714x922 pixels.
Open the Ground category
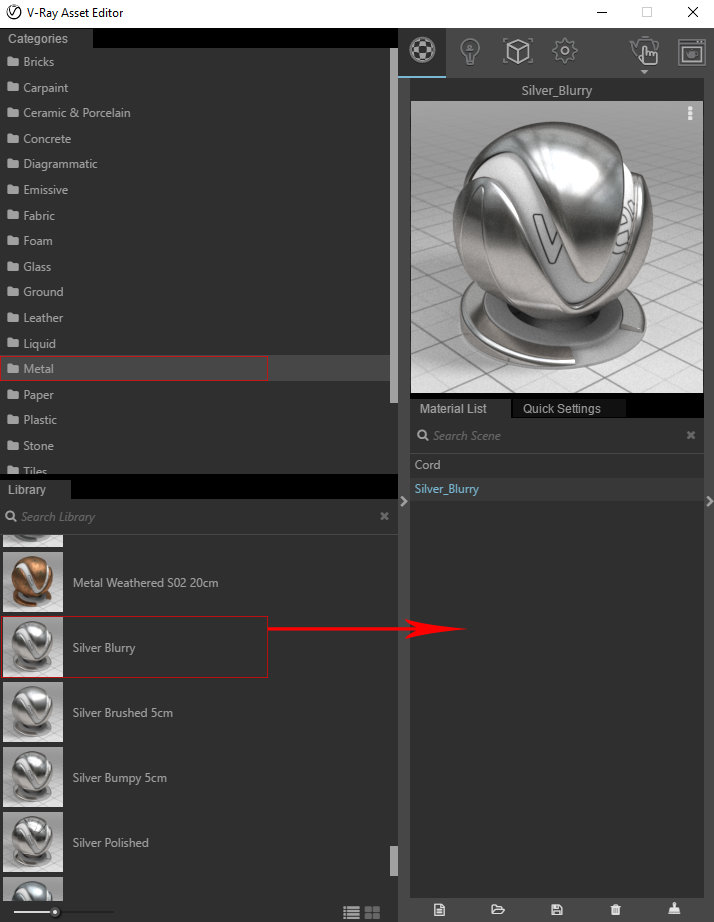click(194, 292)
